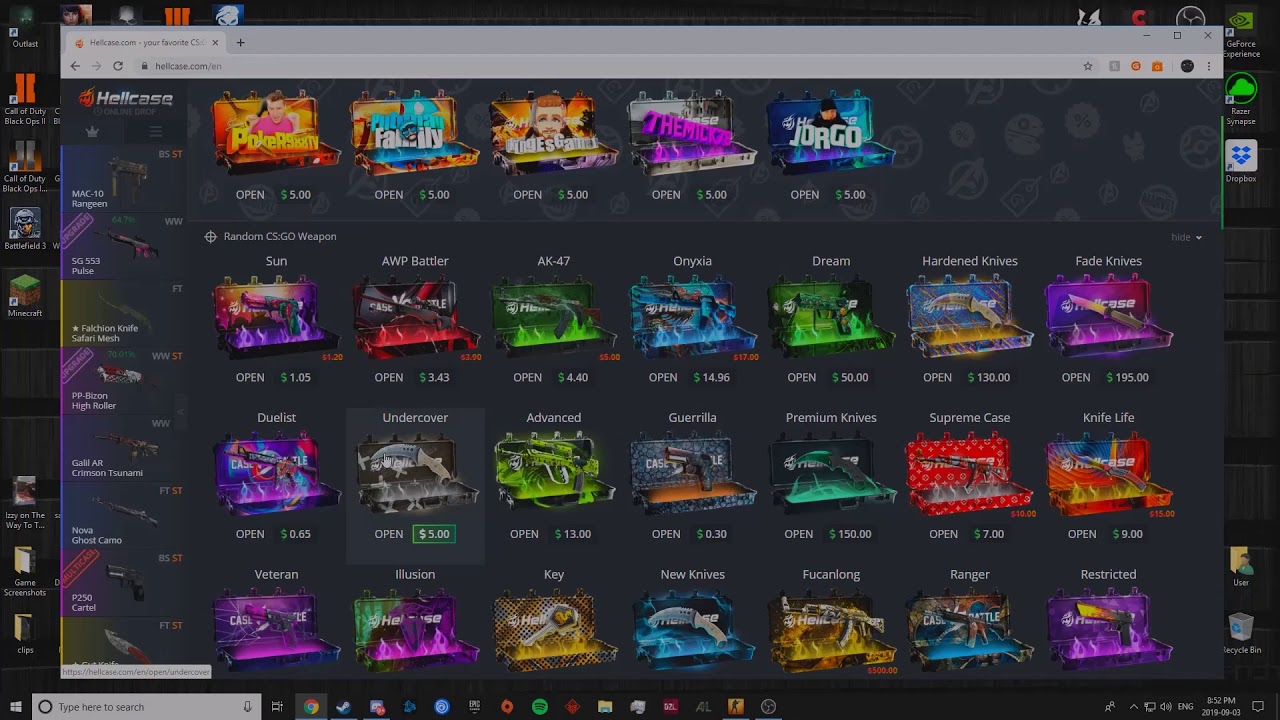The image size is (1280, 720).
Task: Switch to Chrome in taskbar
Action: [x=311, y=707]
